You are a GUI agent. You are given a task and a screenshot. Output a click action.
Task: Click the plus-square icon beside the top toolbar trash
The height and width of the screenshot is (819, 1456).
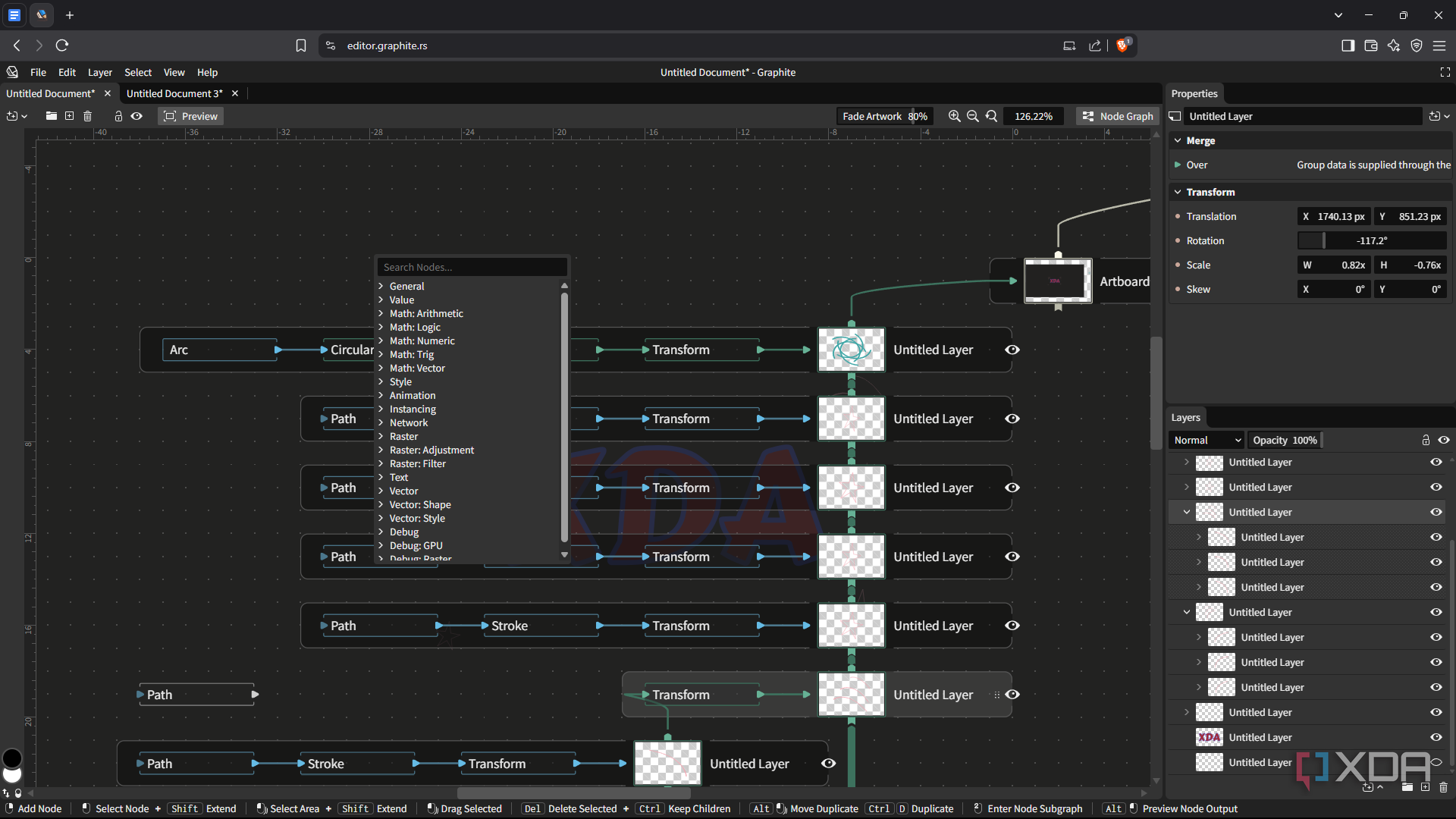tap(69, 116)
